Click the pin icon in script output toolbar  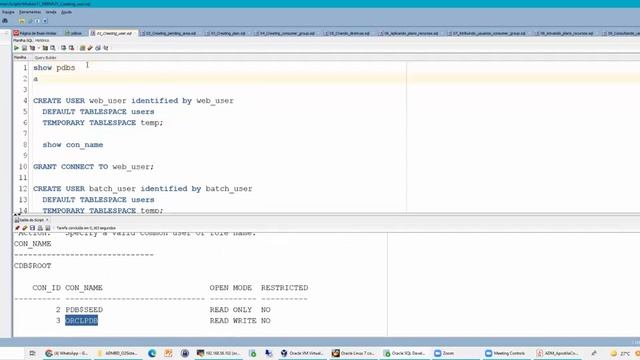(x=17, y=228)
